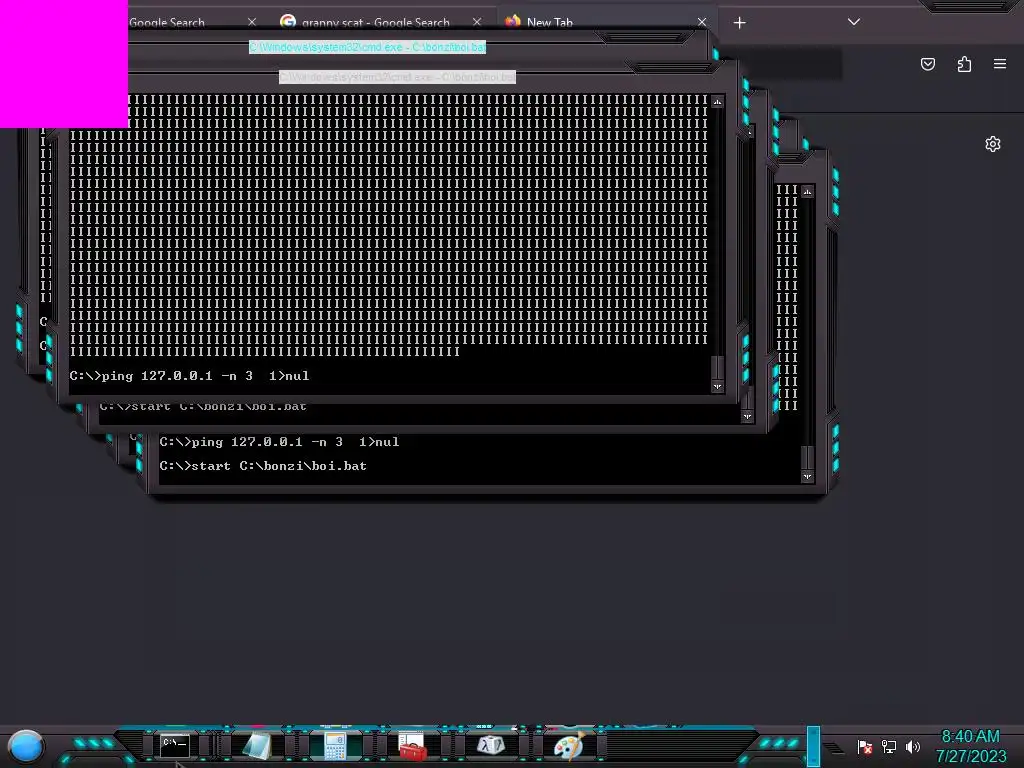Click the rearmost cmd window scrollbar thumb
1024x768 pixels.
coord(807,457)
